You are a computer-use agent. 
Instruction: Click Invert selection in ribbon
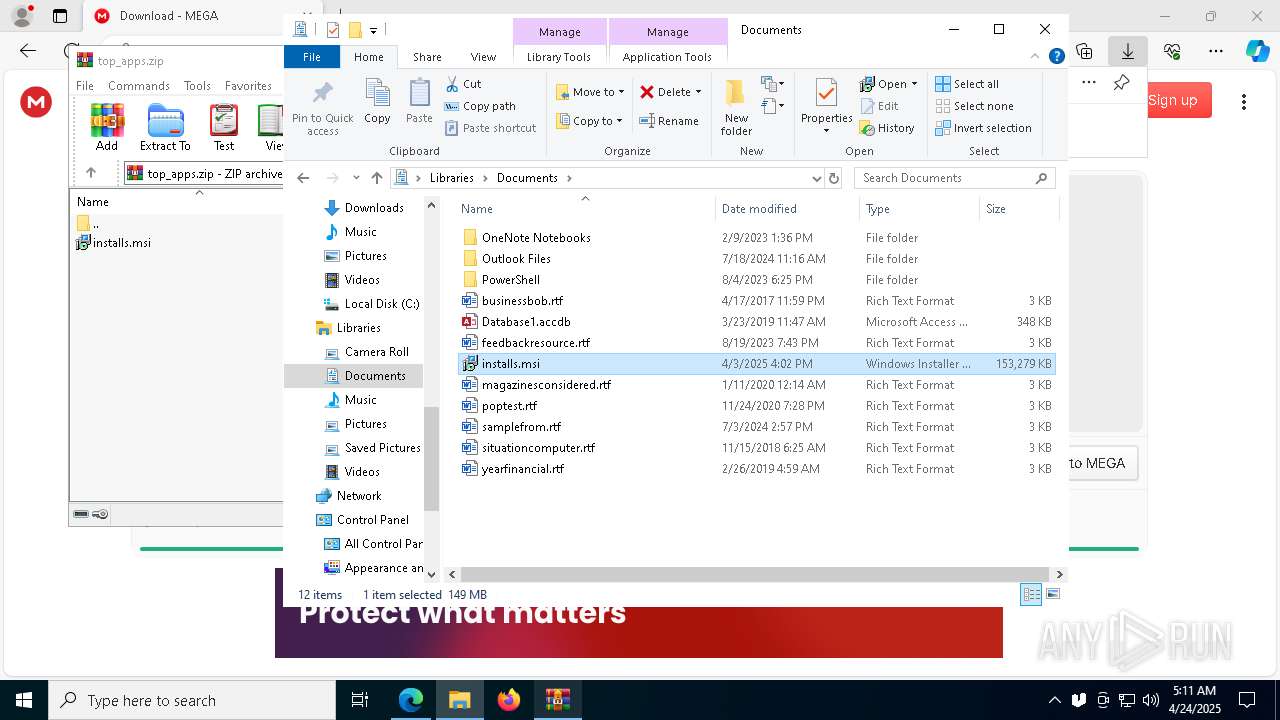point(983,128)
